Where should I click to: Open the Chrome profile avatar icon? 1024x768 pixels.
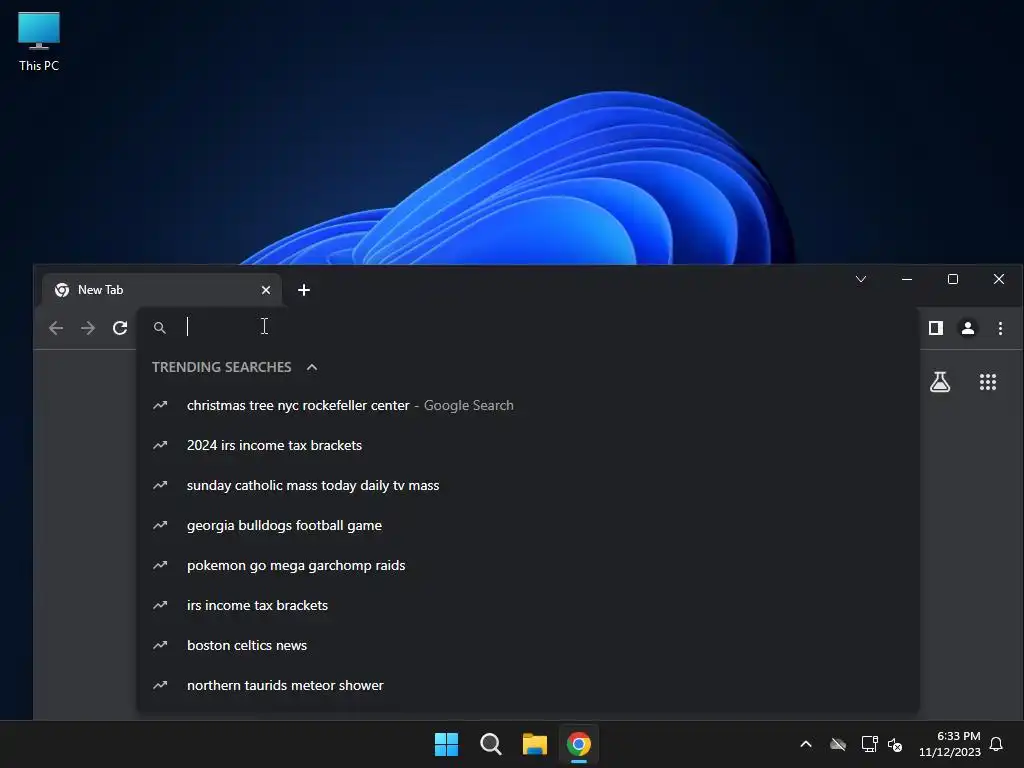click(x=968, y=328)
